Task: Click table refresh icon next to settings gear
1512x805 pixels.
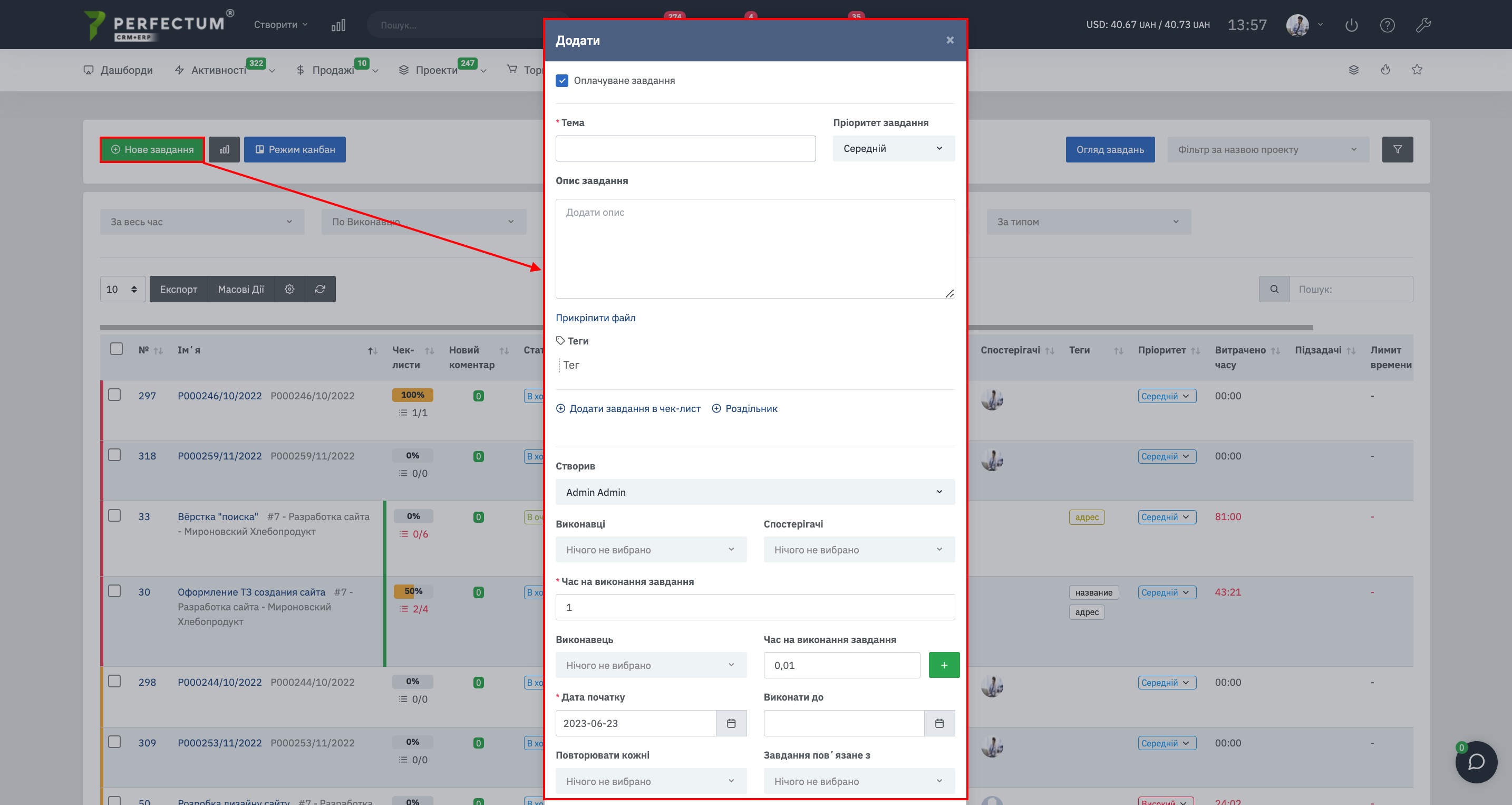Action: (320, 289)
